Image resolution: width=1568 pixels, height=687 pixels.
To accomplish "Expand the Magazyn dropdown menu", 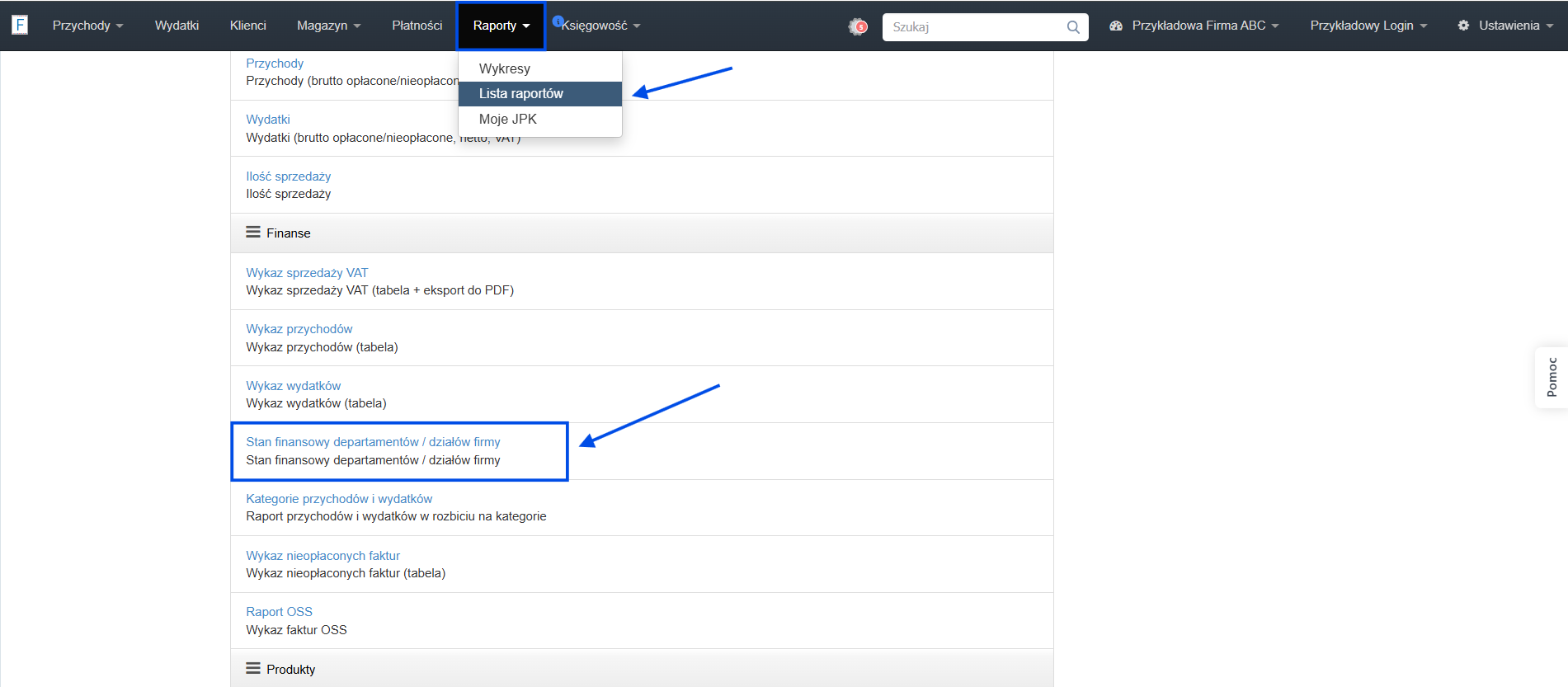I will tap(328, 26).
